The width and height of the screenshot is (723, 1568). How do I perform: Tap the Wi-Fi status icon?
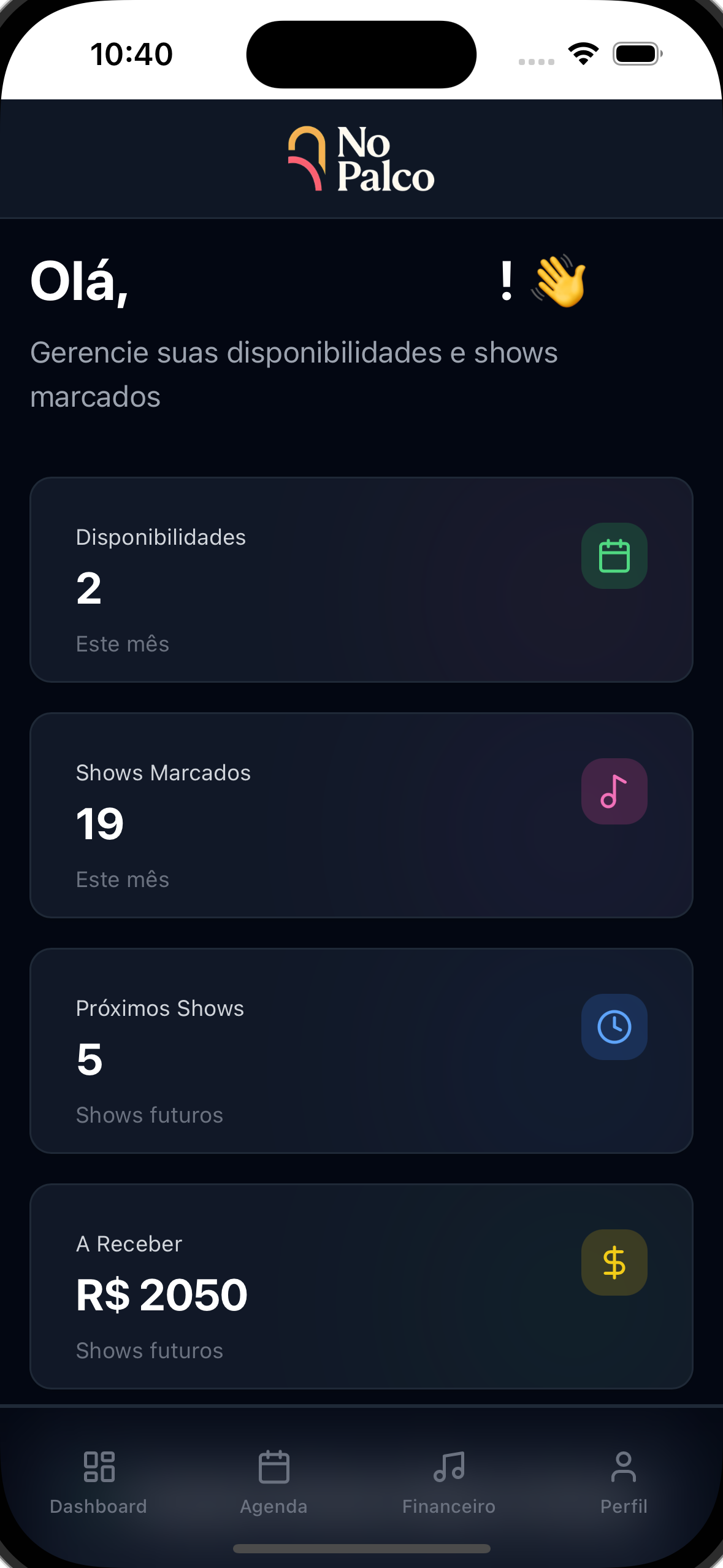coord(583,54)
